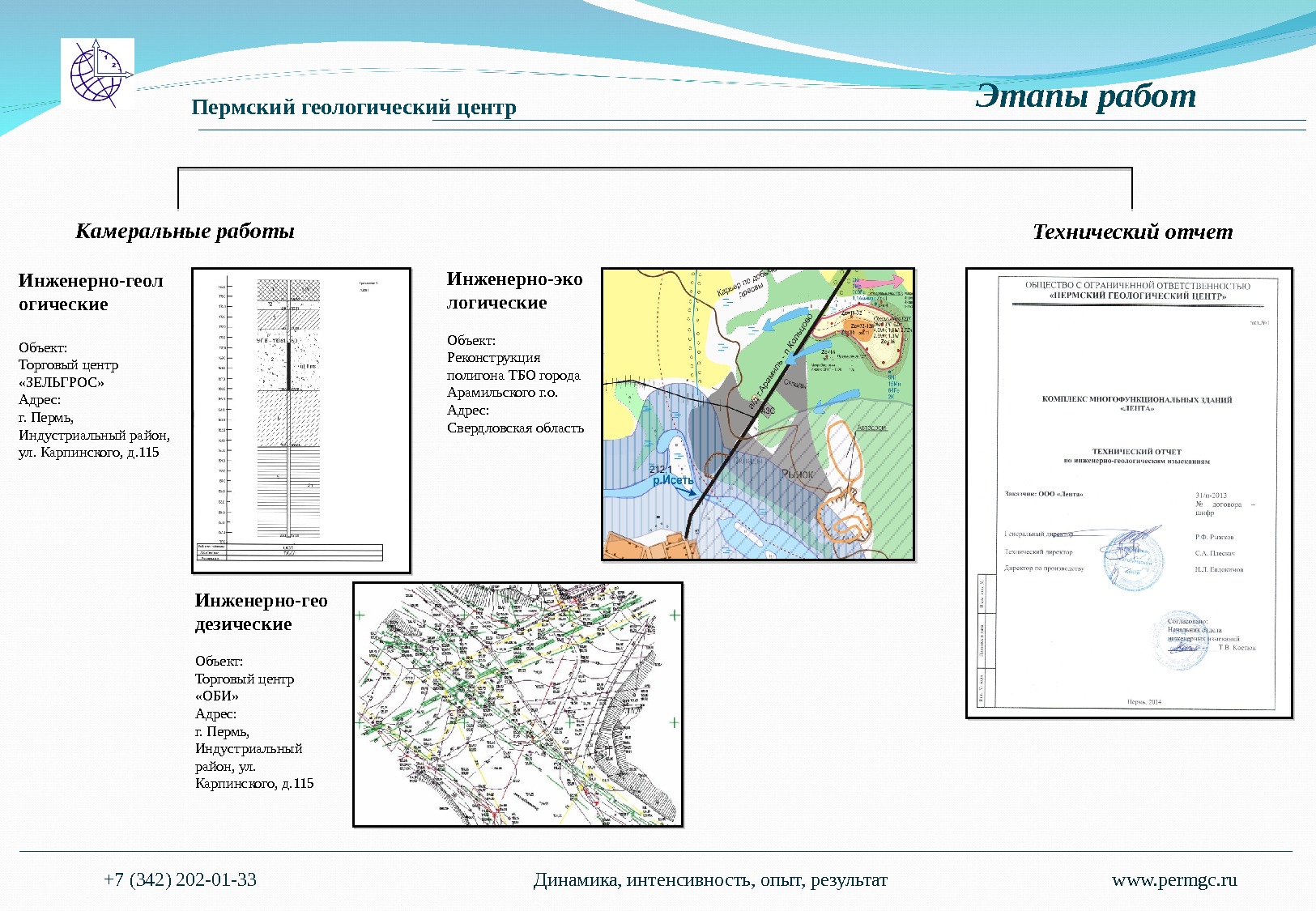Open the geological borehole column thumbnail
1316x911 pixels.
click(x=301, y=420)
